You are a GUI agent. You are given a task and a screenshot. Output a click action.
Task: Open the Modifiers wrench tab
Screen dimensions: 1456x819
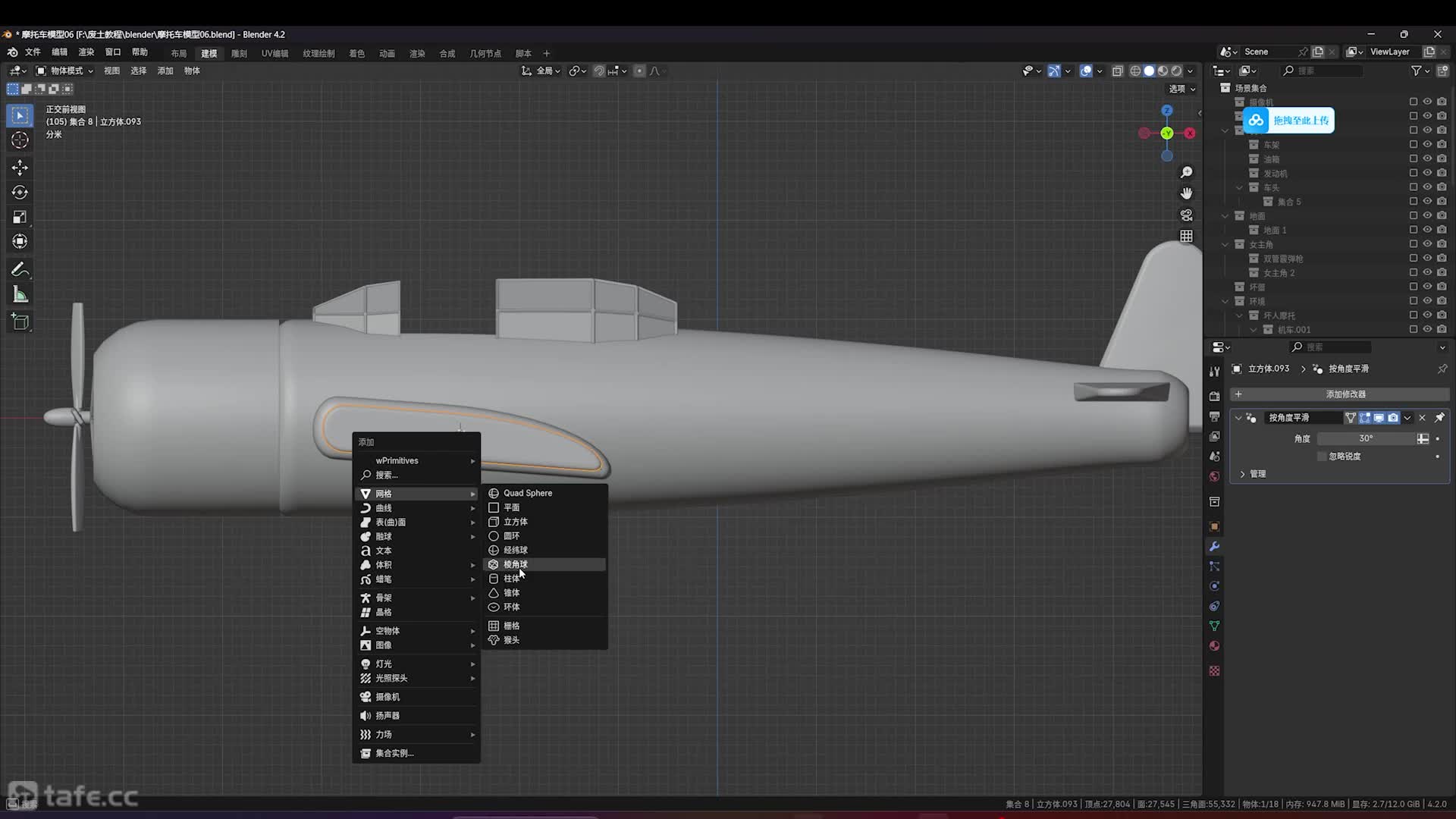click(x=1214, y=547)
